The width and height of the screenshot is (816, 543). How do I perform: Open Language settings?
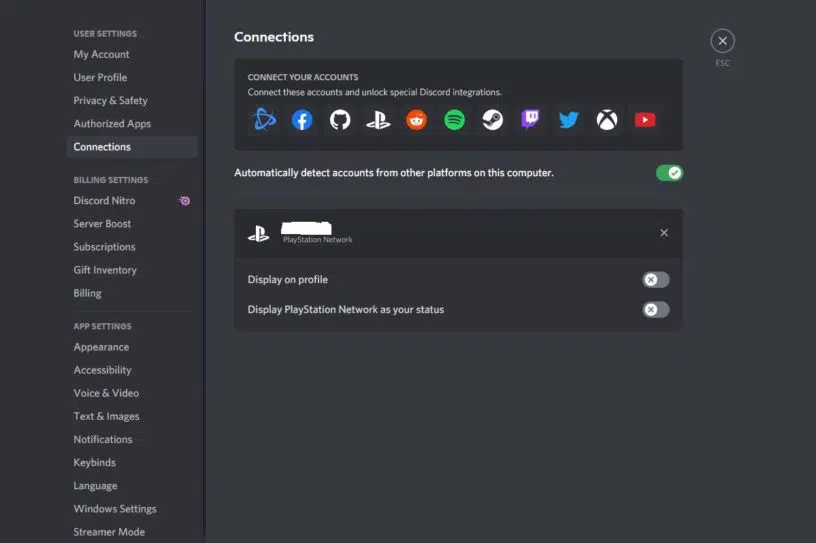coord(132,486)
